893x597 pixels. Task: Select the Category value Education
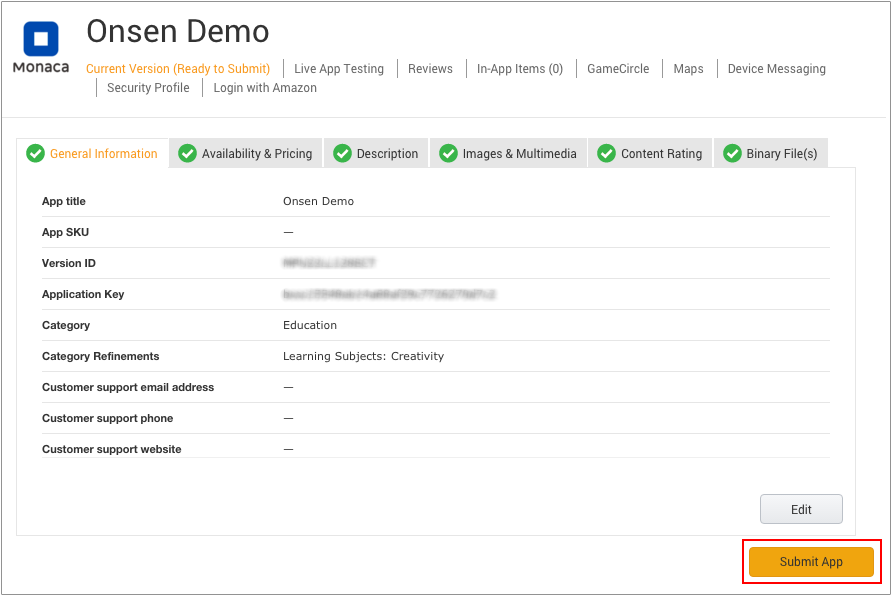[x=310, y=325]
